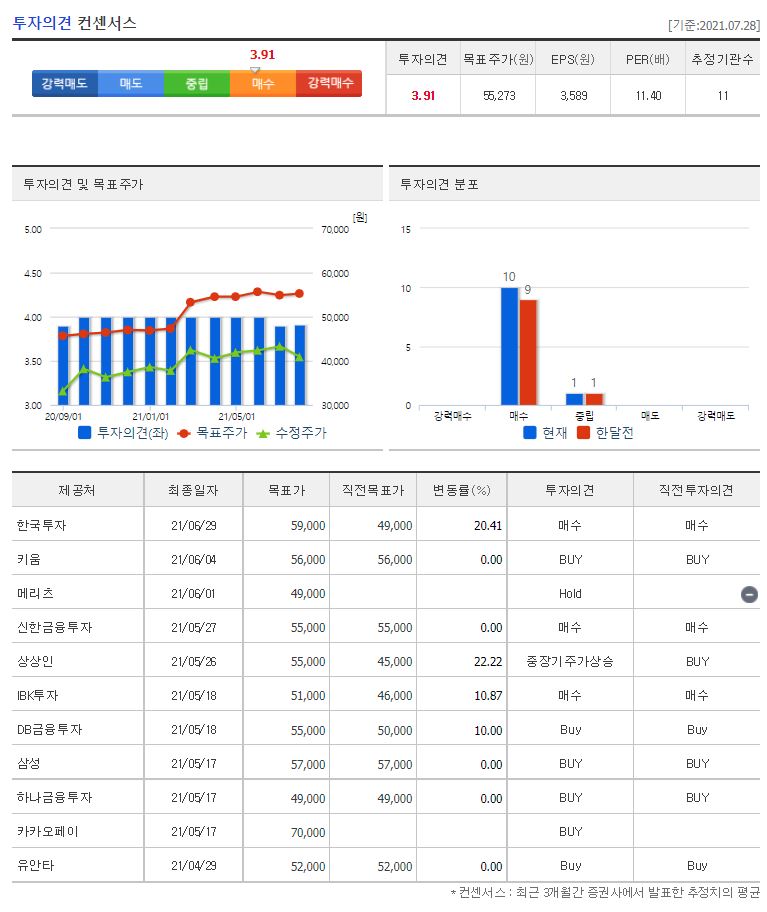Select the 상상인 provider name

coord(35,661)
